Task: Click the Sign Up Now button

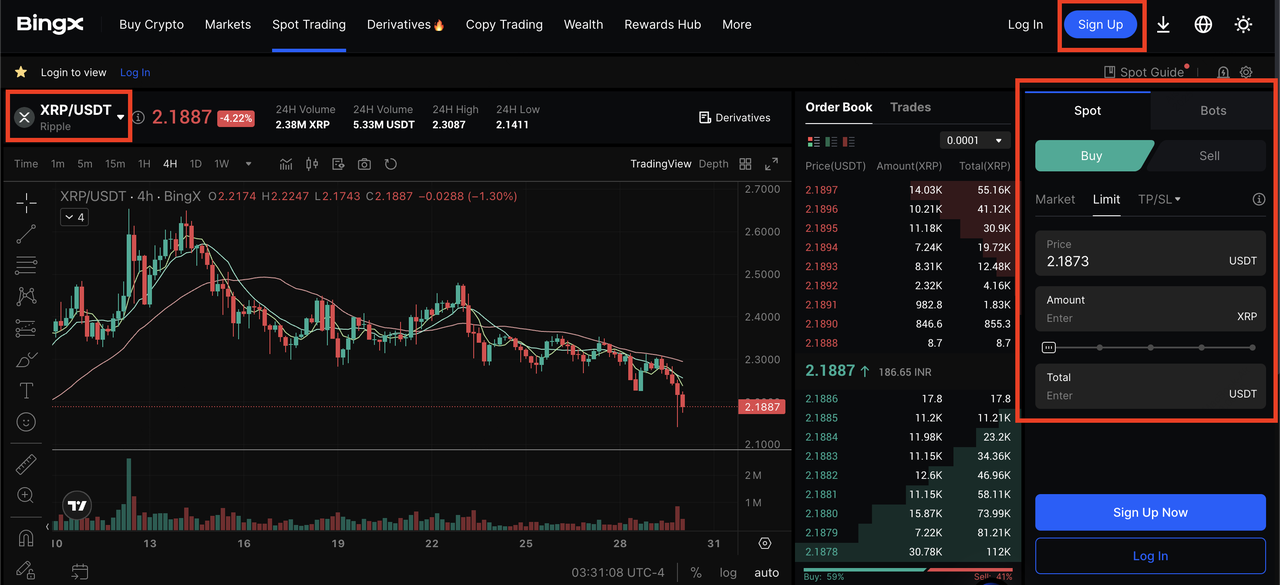Action: 1150,512
